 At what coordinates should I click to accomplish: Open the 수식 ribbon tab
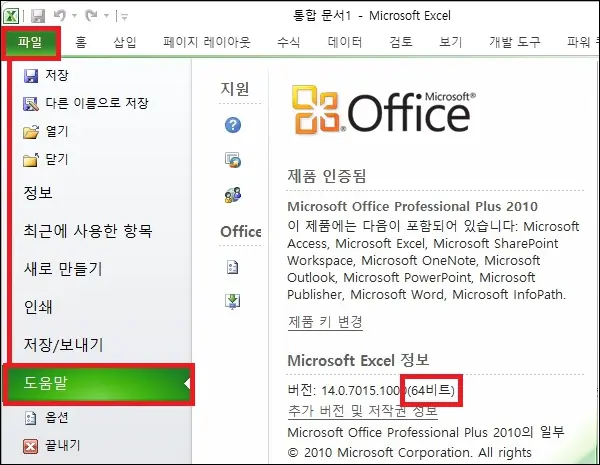click(x=289, y=42)
